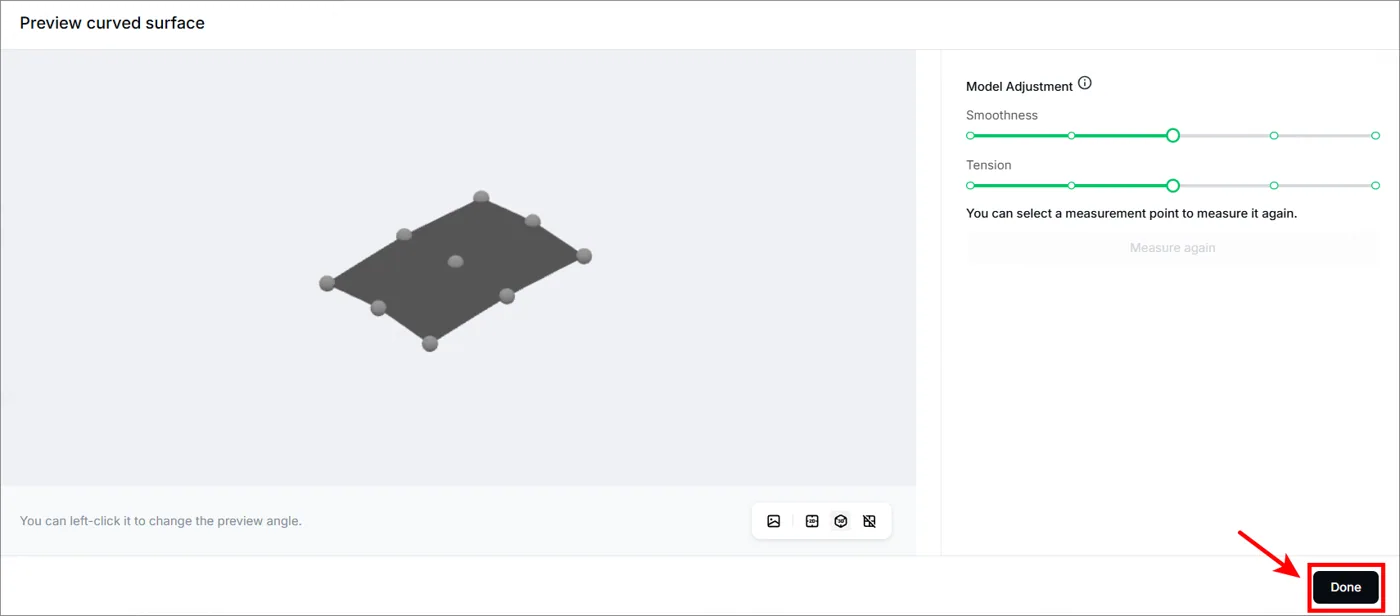Viewport: 1400px width, 616px height.
Task: Open the Model Adjustment info icon
Action: (1085, 84)
